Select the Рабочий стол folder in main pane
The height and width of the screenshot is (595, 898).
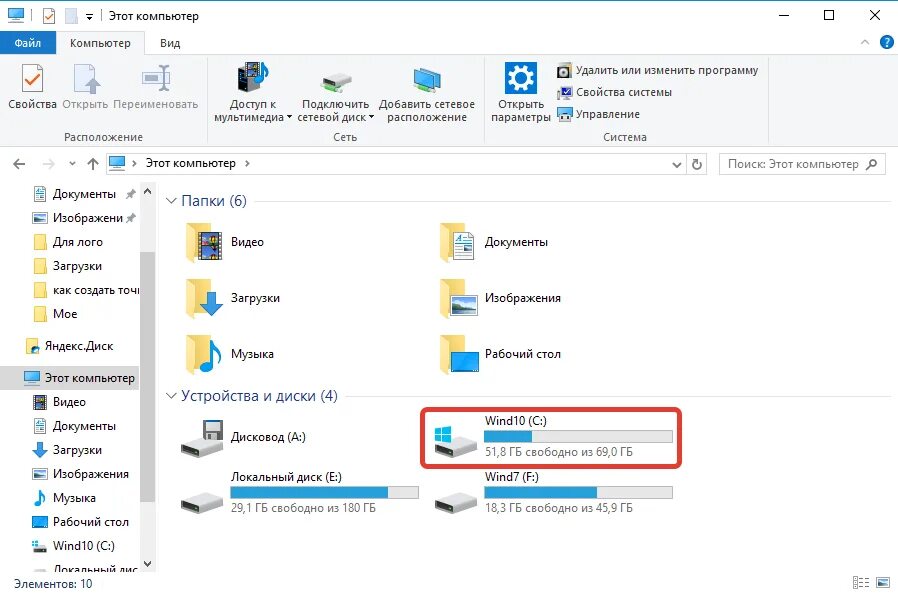(500, 354)
